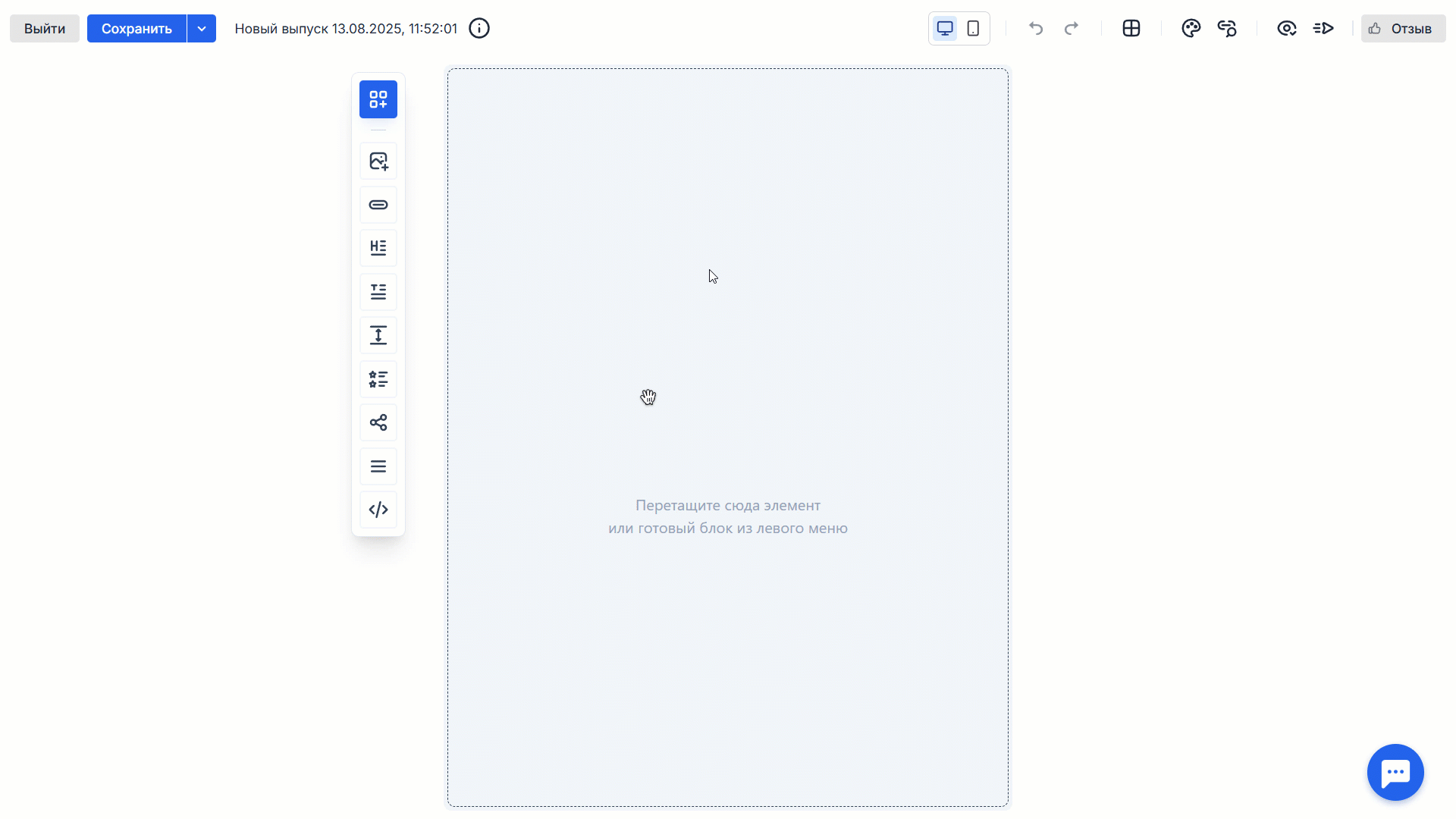The height and width of the screenshot is (819, 1456).
Task: Select the star list element icon
Action: [x=378, y=379]
